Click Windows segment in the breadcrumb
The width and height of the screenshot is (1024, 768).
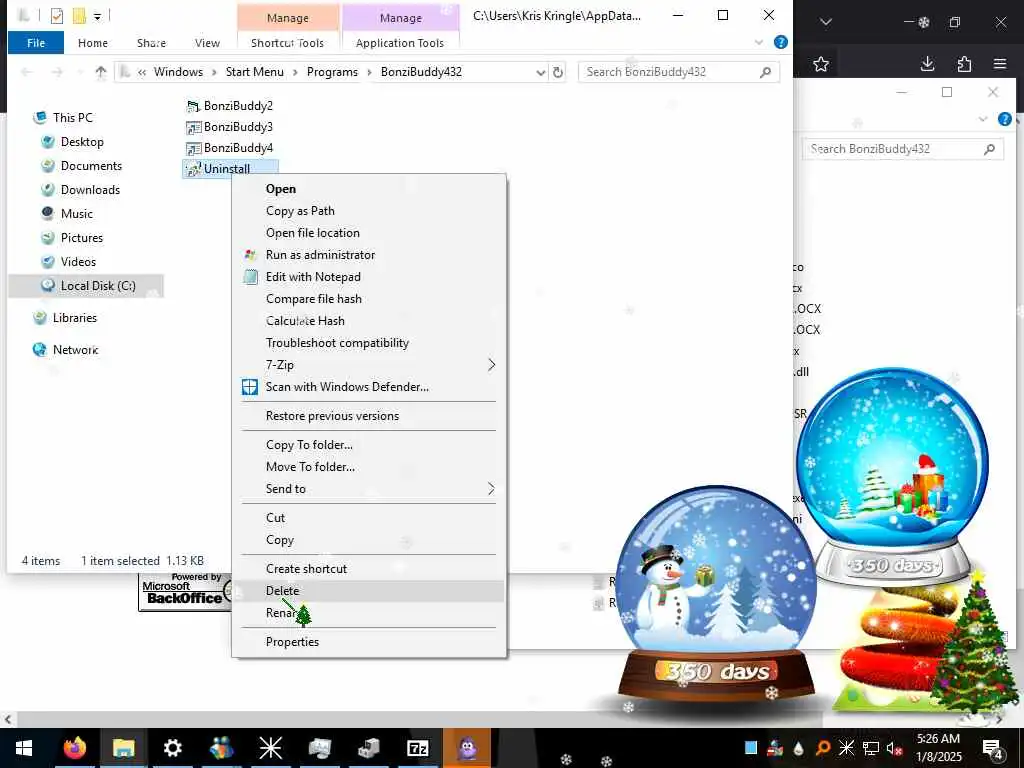178,72
